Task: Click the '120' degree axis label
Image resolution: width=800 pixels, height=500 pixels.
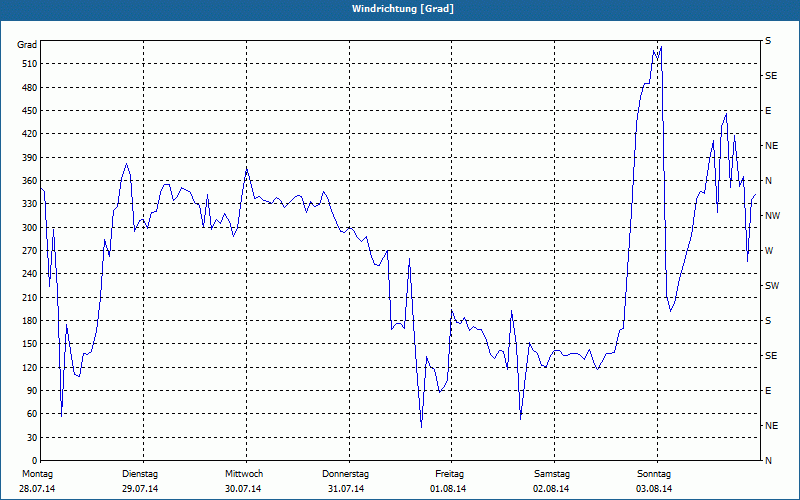Action: (x=30, y=367)
